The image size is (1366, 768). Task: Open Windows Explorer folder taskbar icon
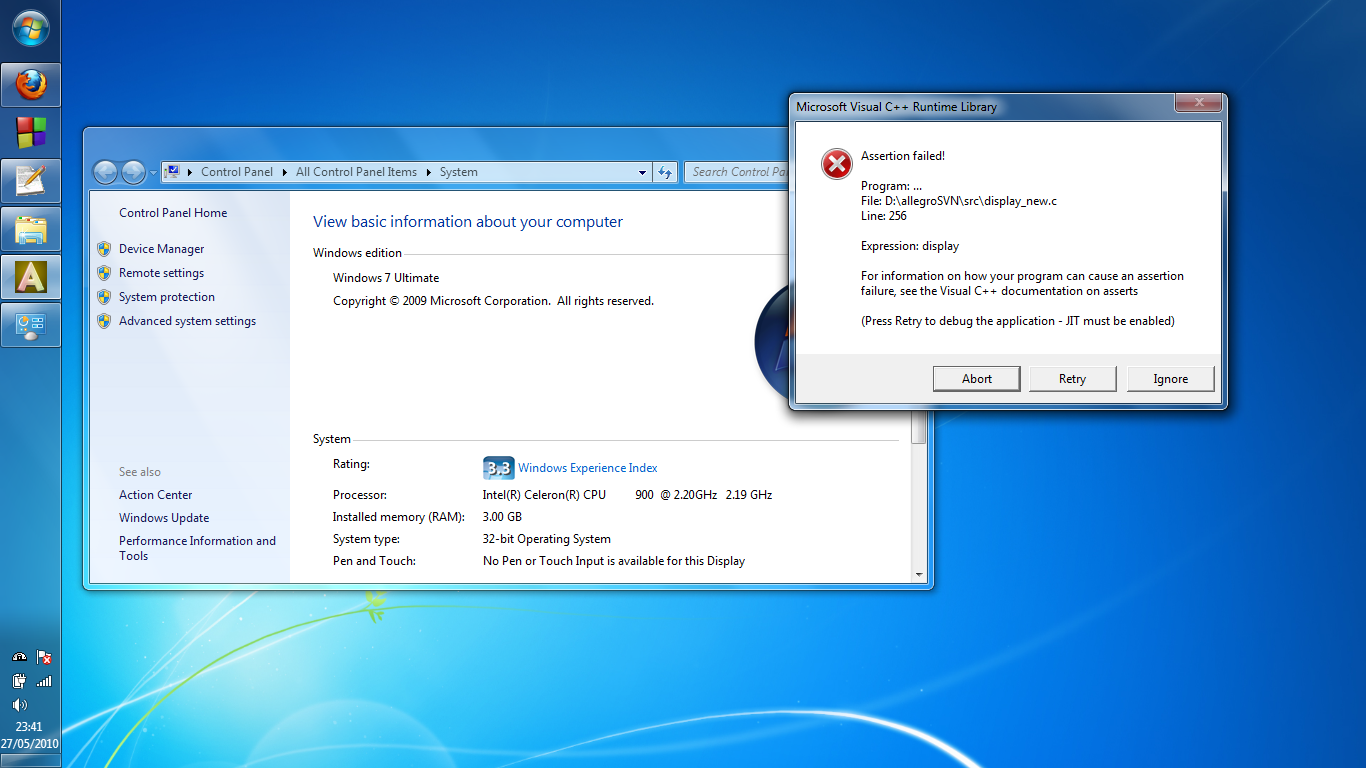tap(31, 229)
